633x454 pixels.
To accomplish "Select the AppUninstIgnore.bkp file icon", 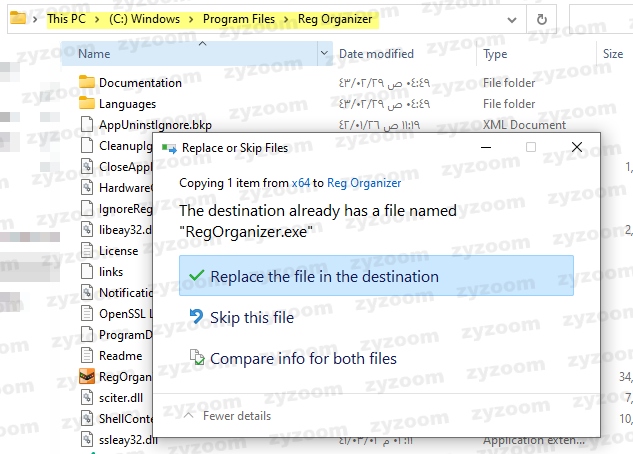I will pyautogui.click(x=87, y=124).
